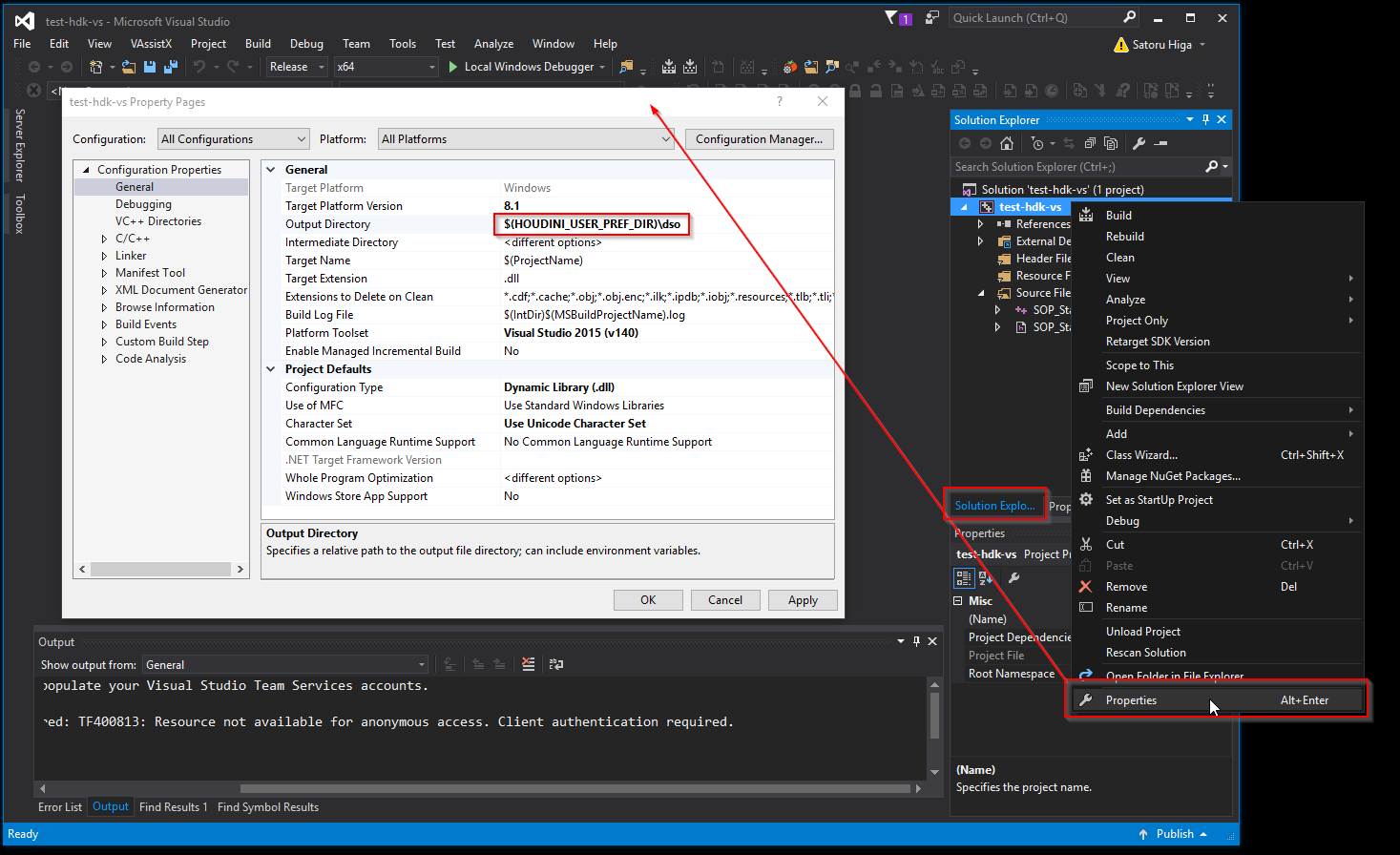Collapse the Misc section in Properties
1400x855 pixels.
coord(958,601)
